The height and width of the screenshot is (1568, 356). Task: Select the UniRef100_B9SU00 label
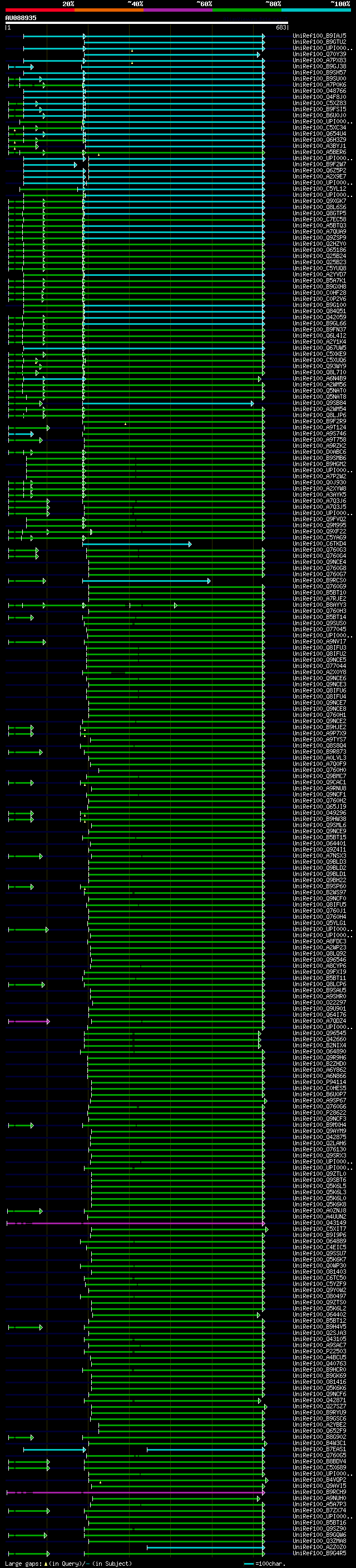point(319,78)
